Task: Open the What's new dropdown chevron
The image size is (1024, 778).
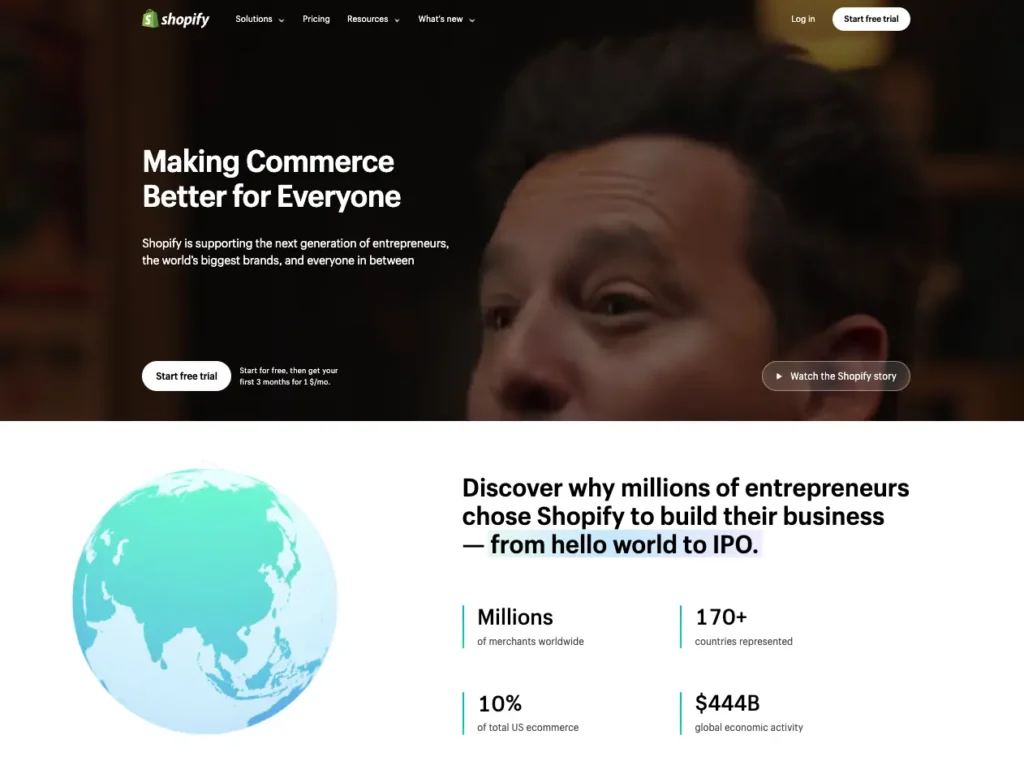Action: pos(472,20)
